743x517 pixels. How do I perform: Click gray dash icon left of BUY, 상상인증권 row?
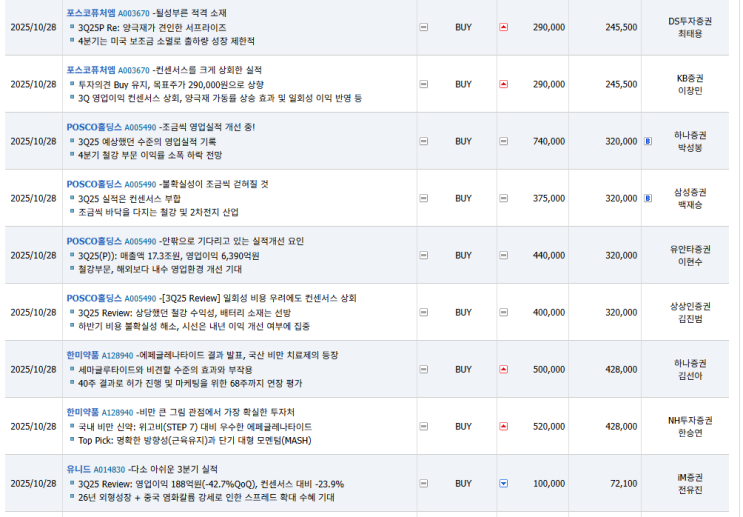coord(424,312)
